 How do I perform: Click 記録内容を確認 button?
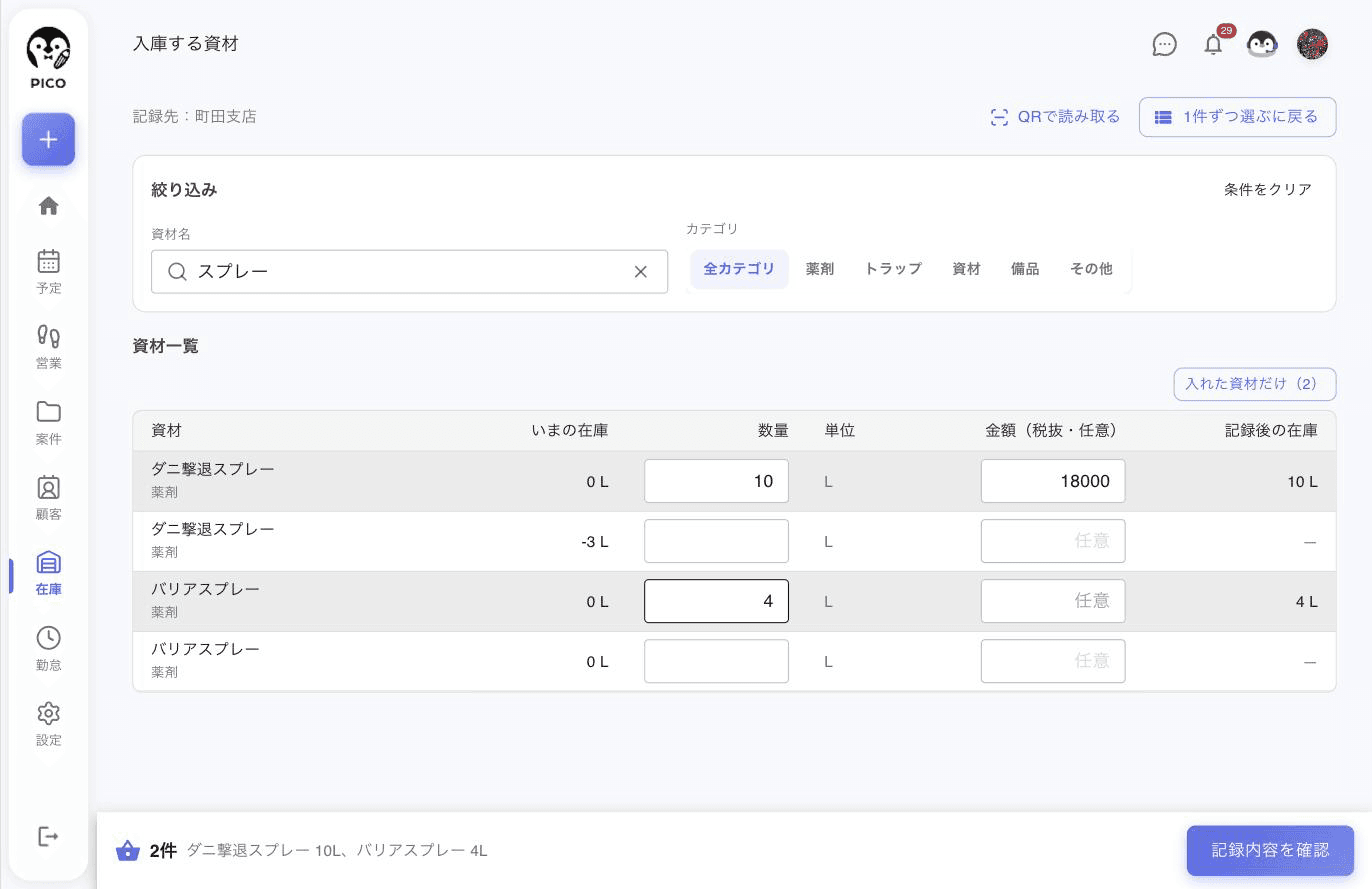[x=1270, y=851]
